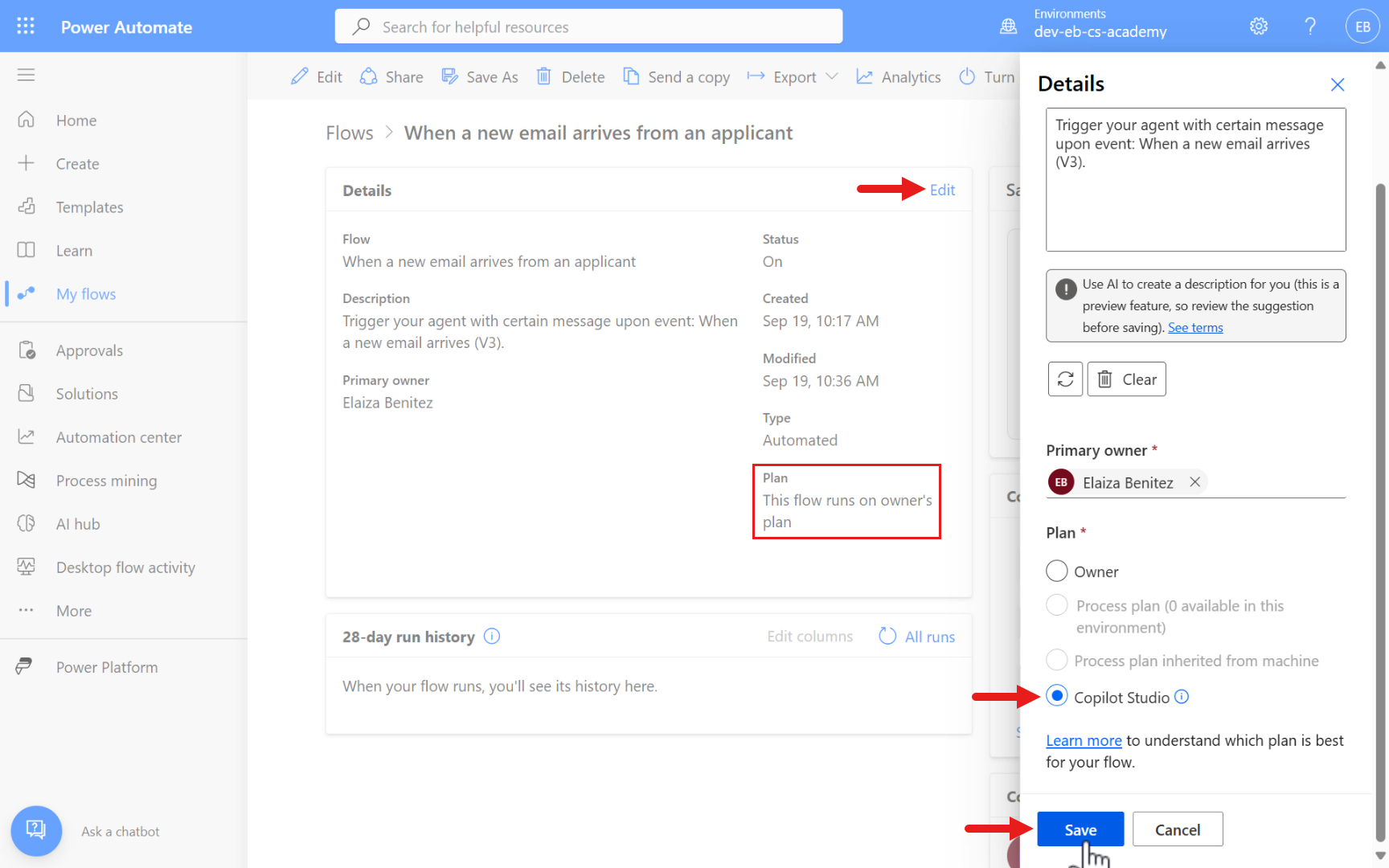Open the See terms link
1389x868 pixels.
(x=1195, y=328)
